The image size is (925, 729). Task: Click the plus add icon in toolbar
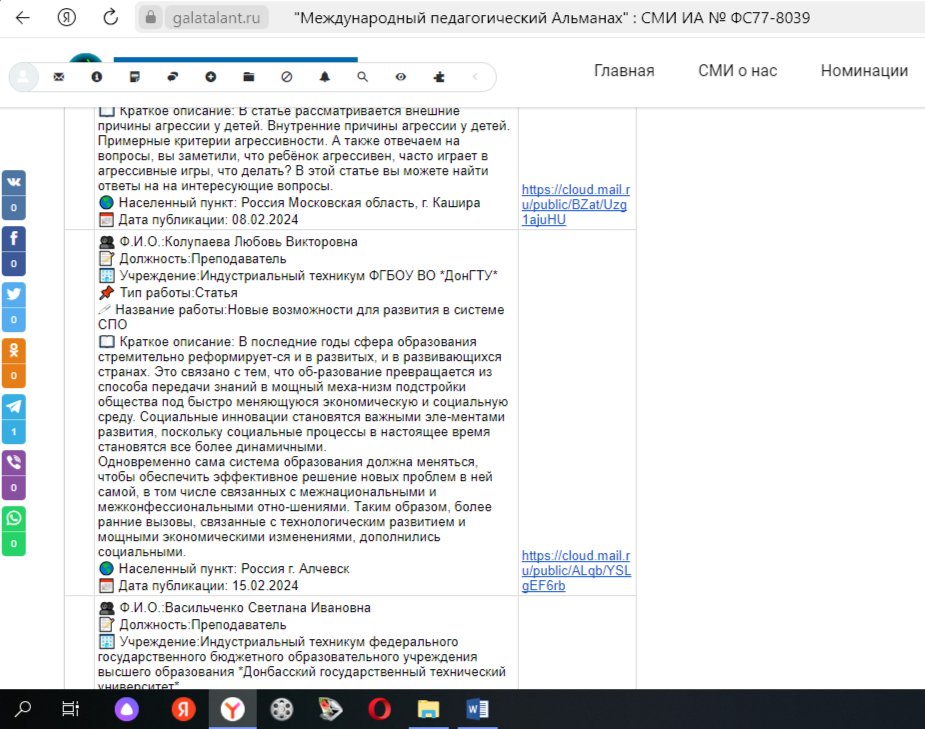(x=211, y=77)
